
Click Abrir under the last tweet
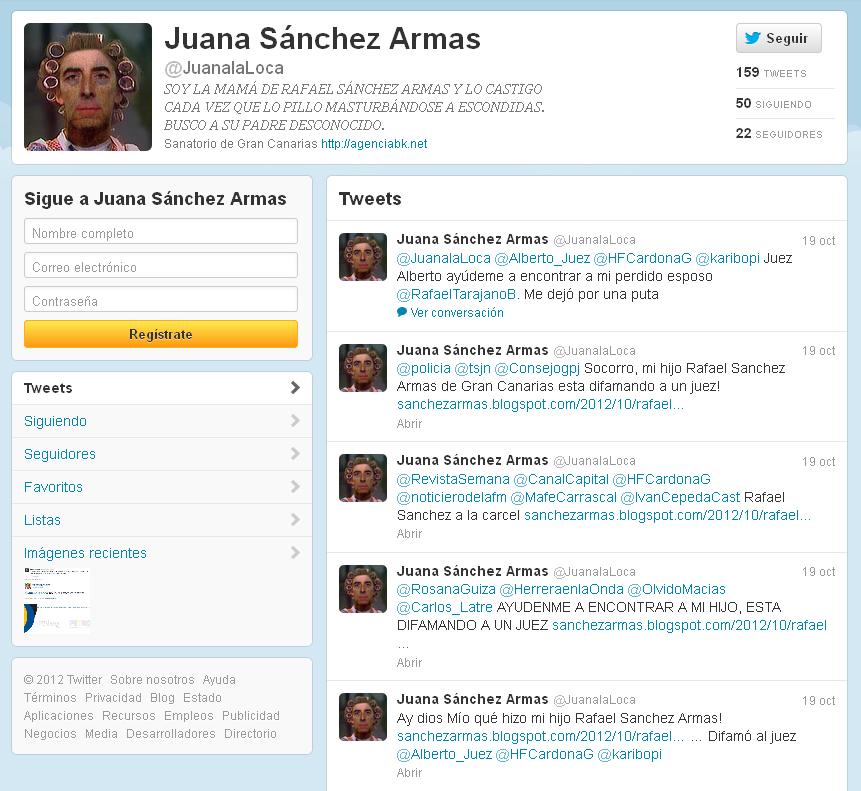pos(409,772)
